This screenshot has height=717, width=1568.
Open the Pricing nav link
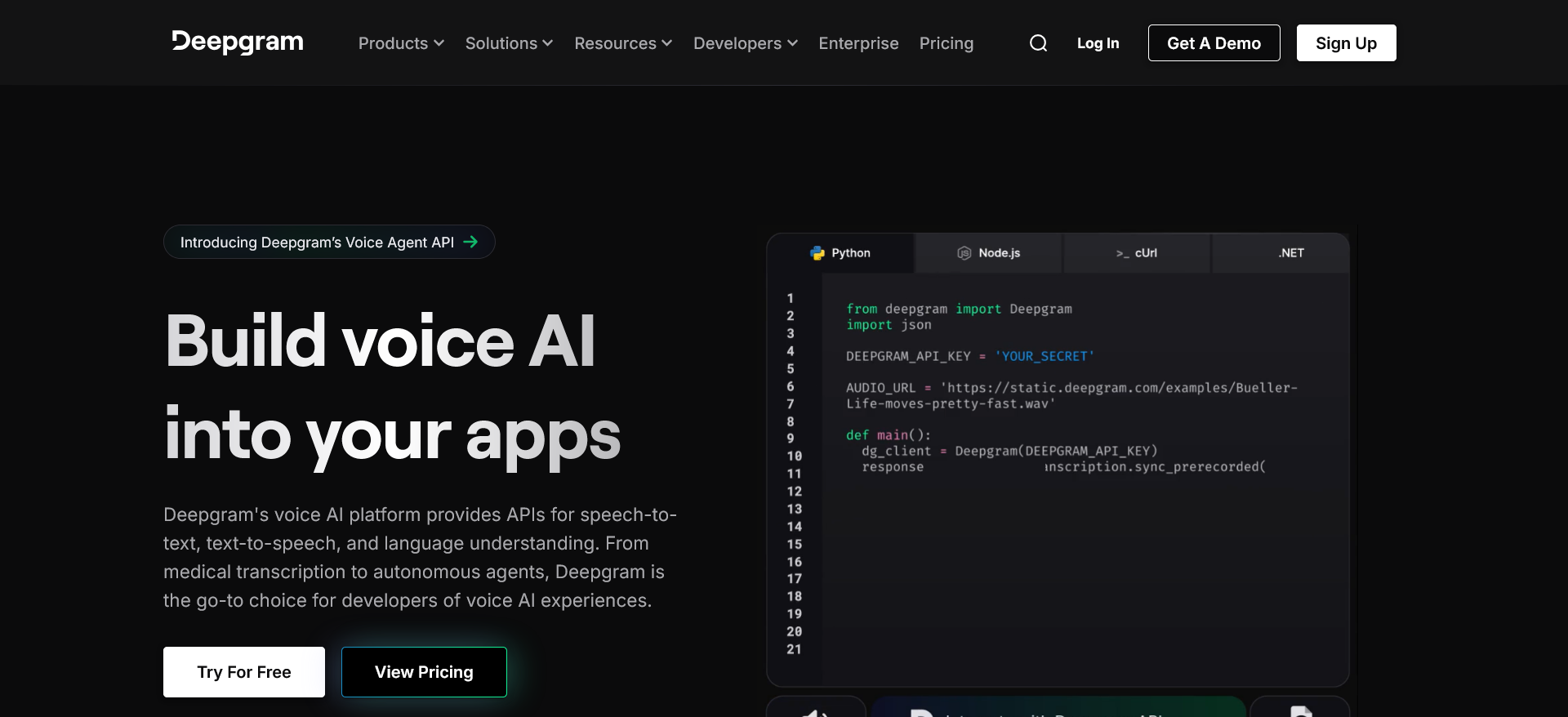pyautogui.click(x=946, y=43)
